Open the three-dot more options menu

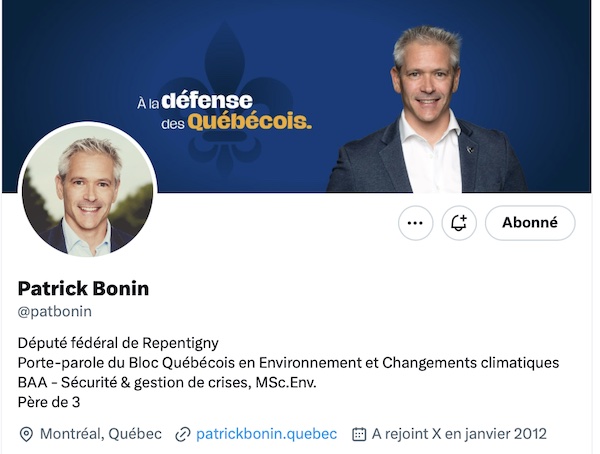(415, 223)
